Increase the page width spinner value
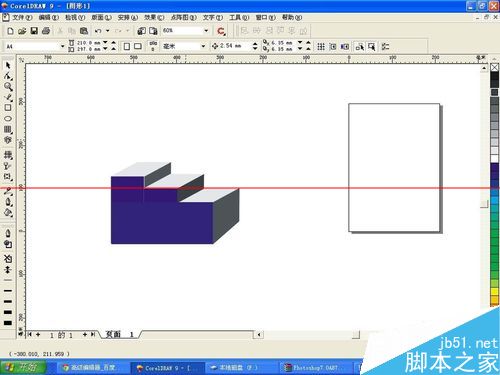The height and width of the screenshot is (375, 500). pyautogui.click(x=113, y=43)
